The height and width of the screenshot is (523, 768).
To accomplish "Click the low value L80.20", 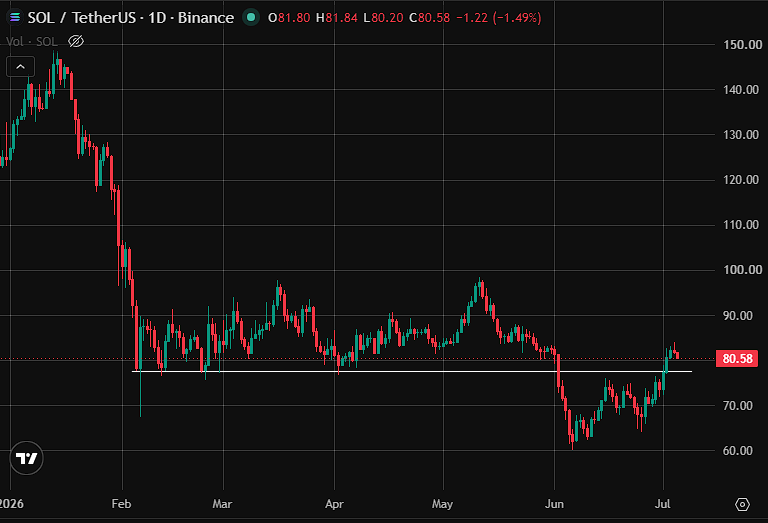I will pos(383,18).
